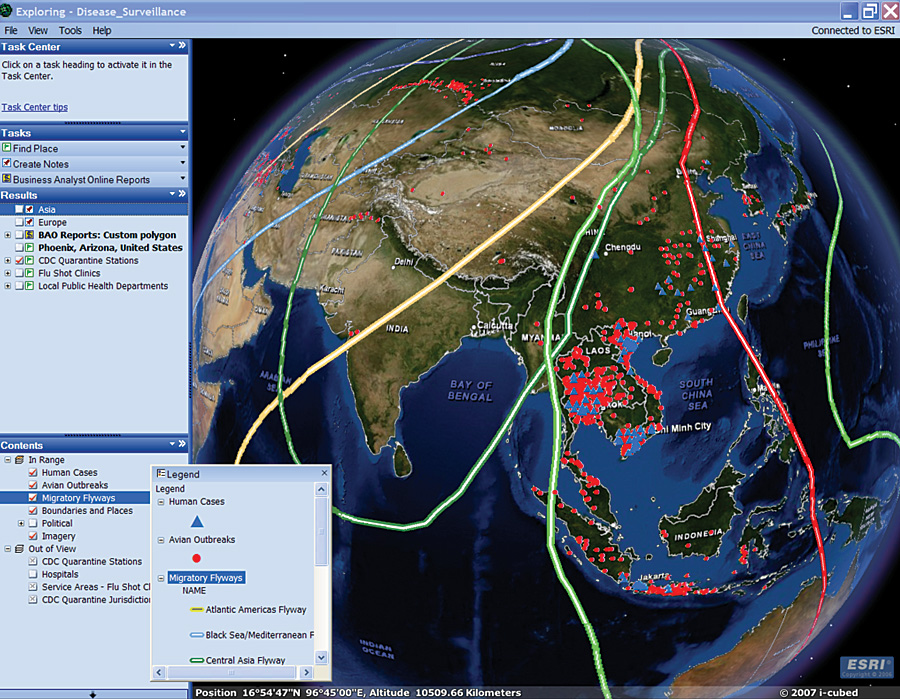The height and width of the screenshot is (699, 900).
Task: Enable the Hospitals layer checkbox
Action: tap(33, 574)
